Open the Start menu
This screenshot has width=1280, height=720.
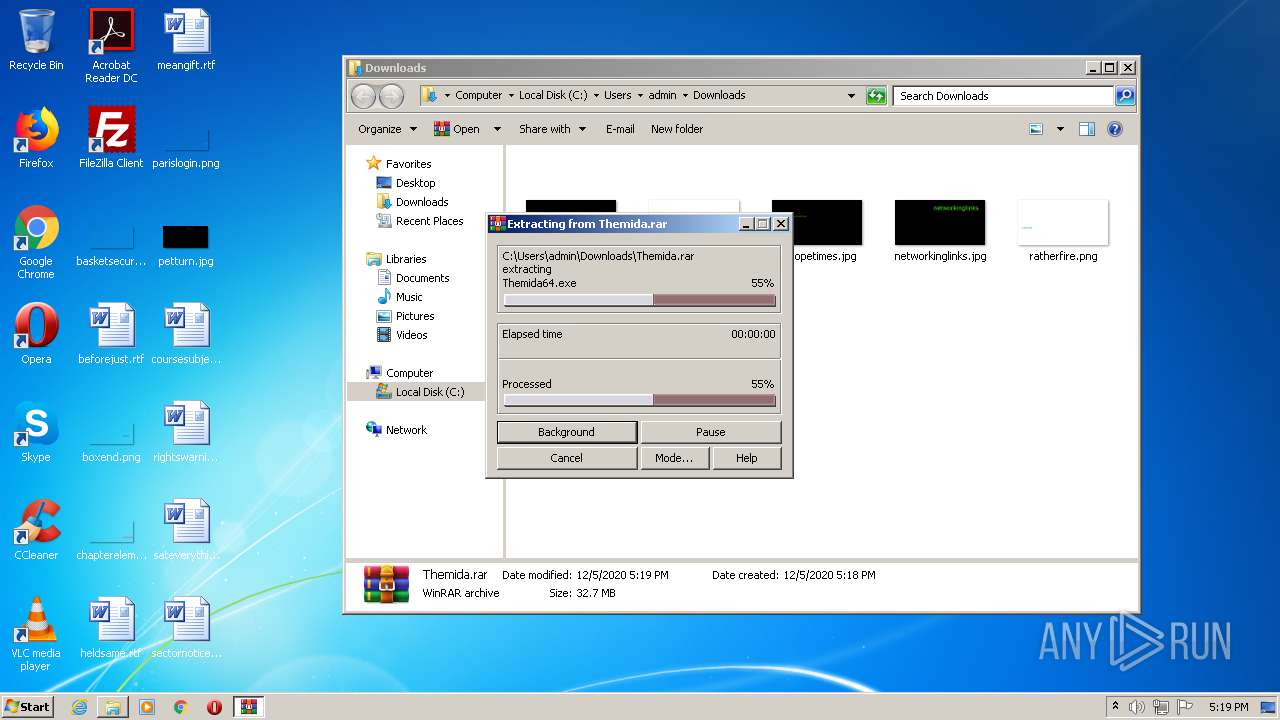tap(28, 707)
